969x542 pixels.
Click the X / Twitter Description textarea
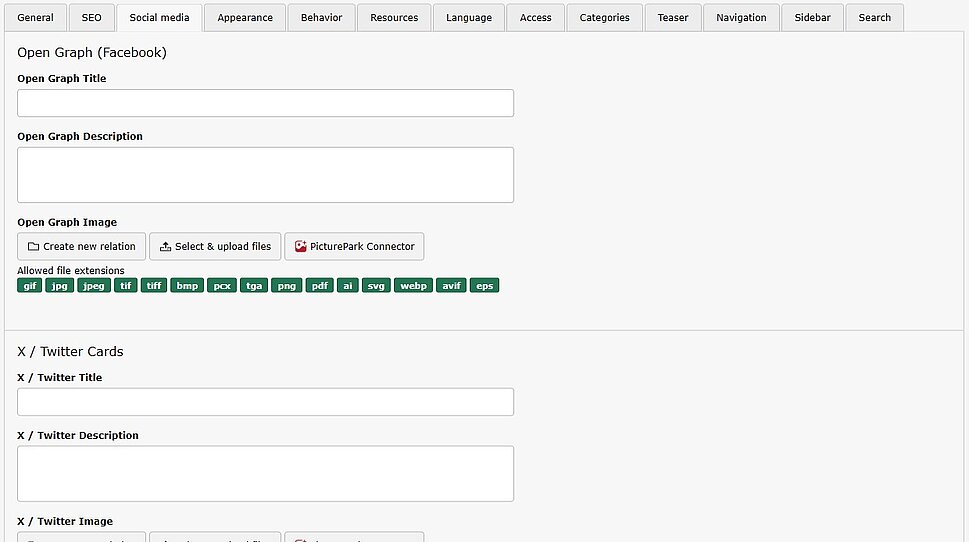coord(265,473)
